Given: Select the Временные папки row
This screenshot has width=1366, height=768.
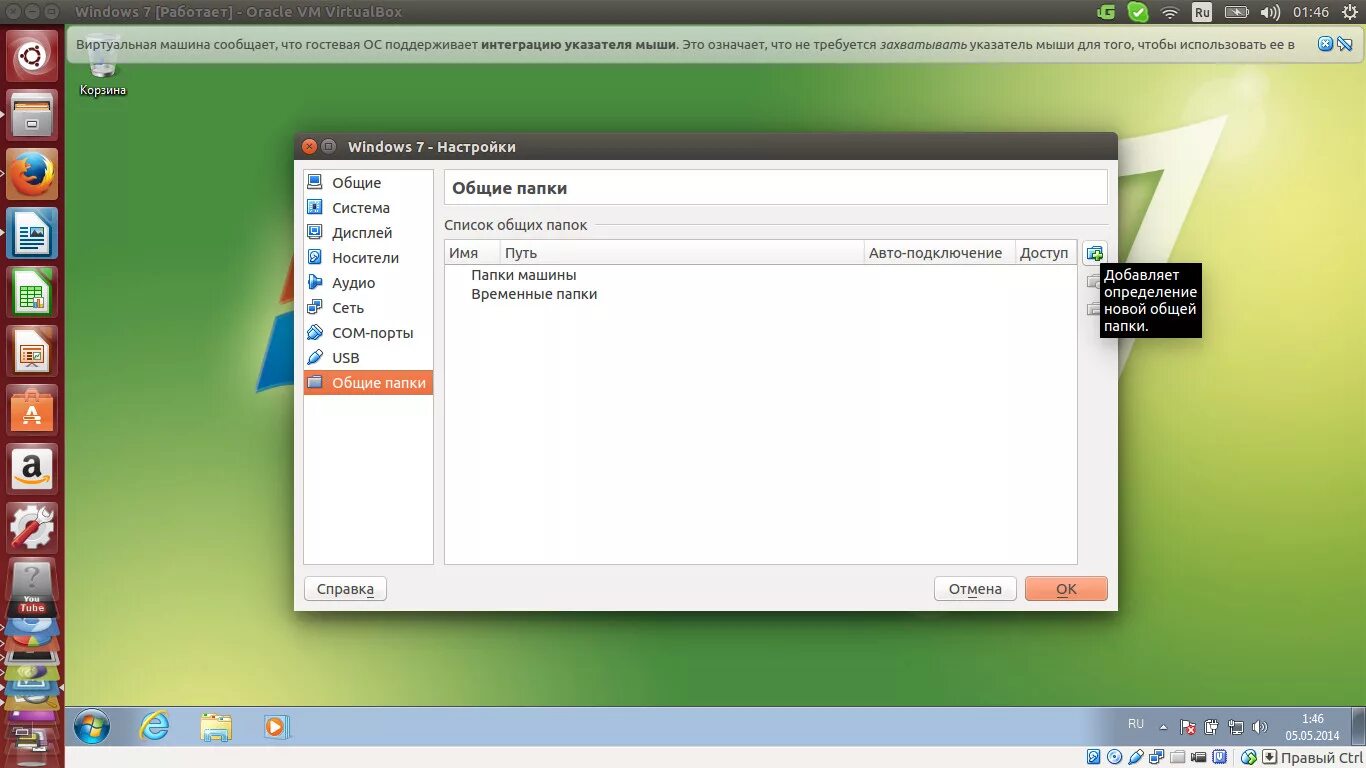Looking at the screenshot, I should (x=760, y=294).
